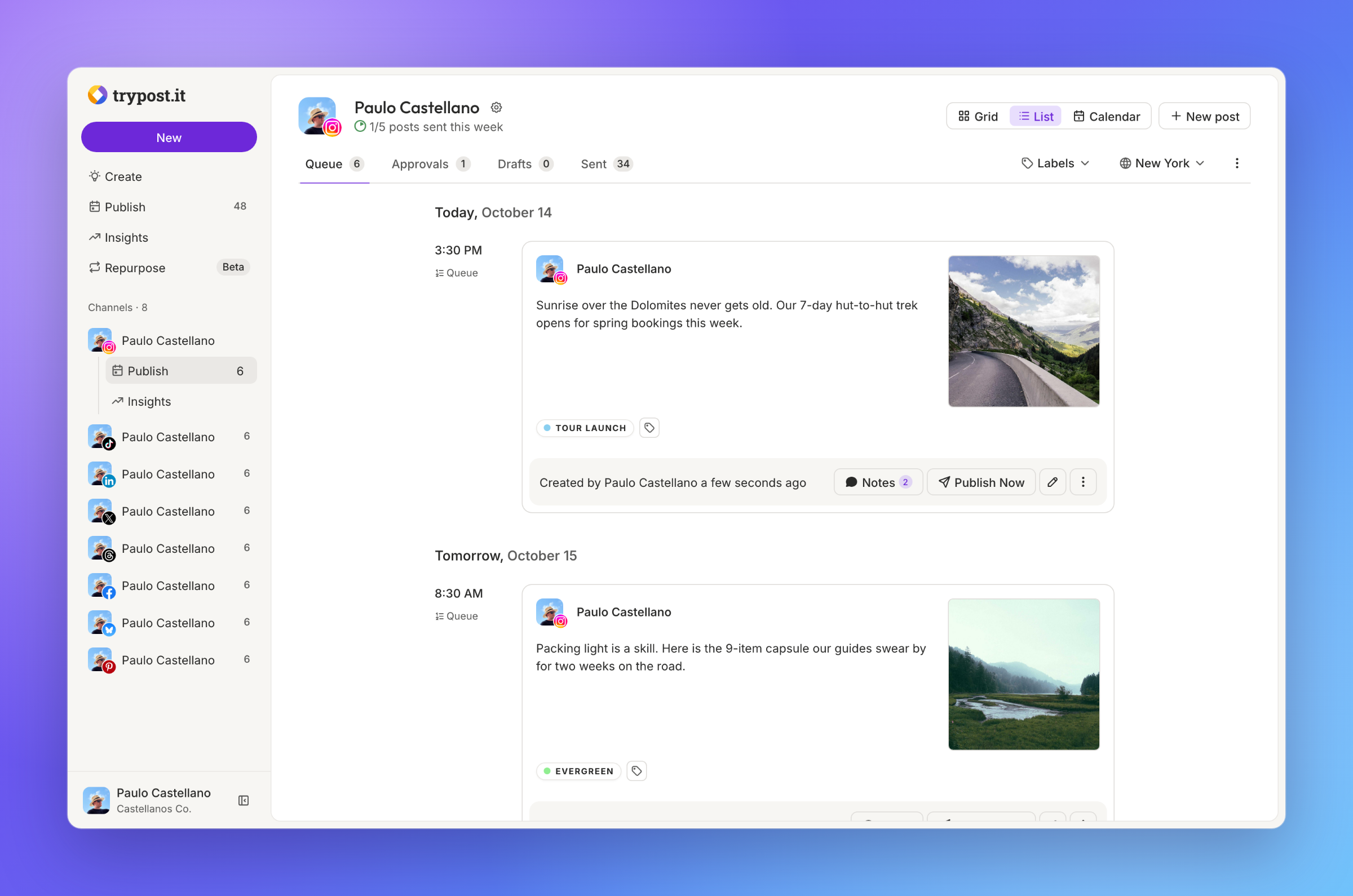Select channel Publish sub-item showing 6

tap(180, 371)
